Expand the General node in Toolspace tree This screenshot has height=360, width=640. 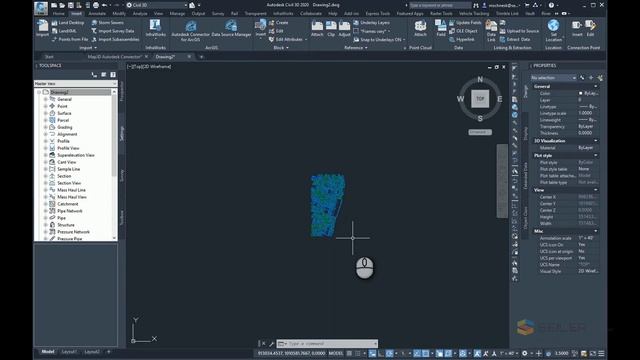click(x=45, y=99)
